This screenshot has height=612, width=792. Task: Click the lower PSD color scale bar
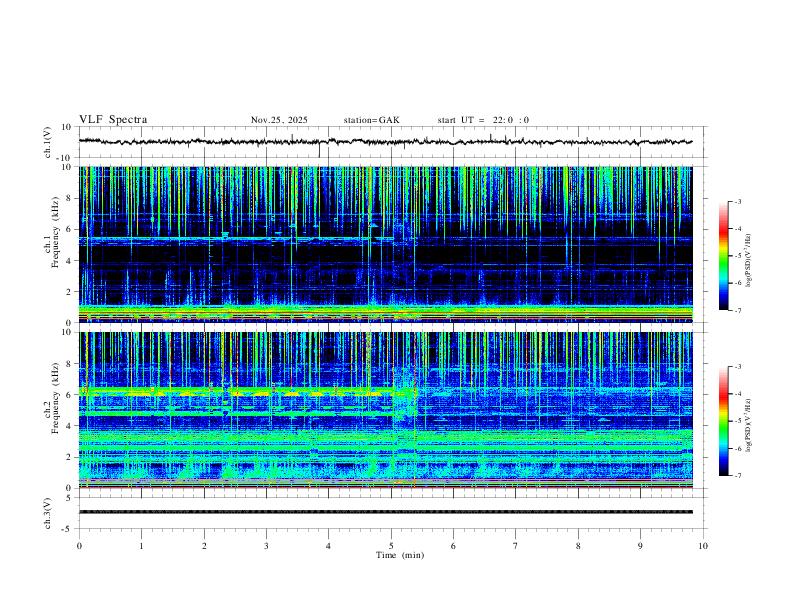tap(723, 421)
